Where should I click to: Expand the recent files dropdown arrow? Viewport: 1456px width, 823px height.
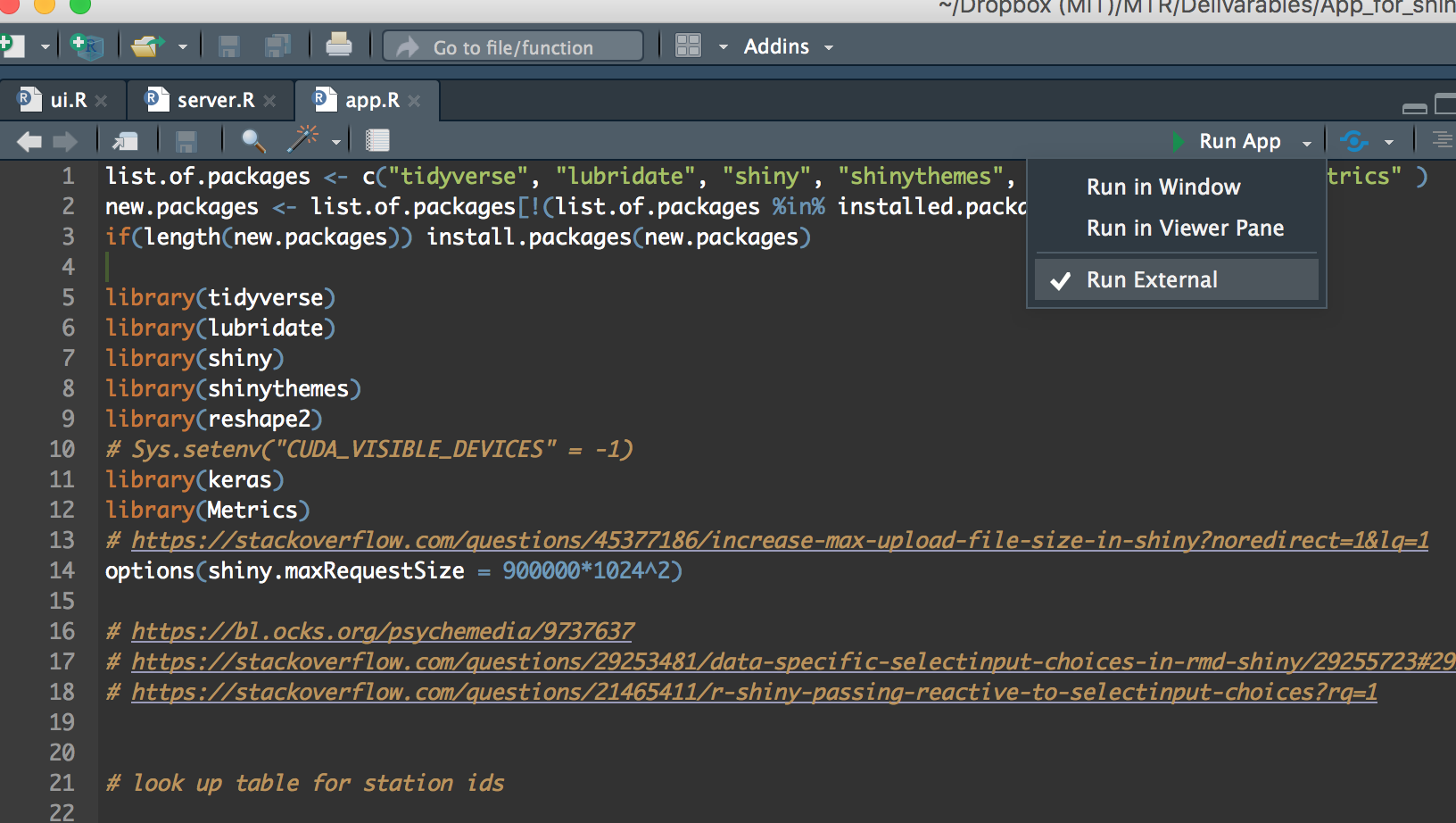click(182, 46)
